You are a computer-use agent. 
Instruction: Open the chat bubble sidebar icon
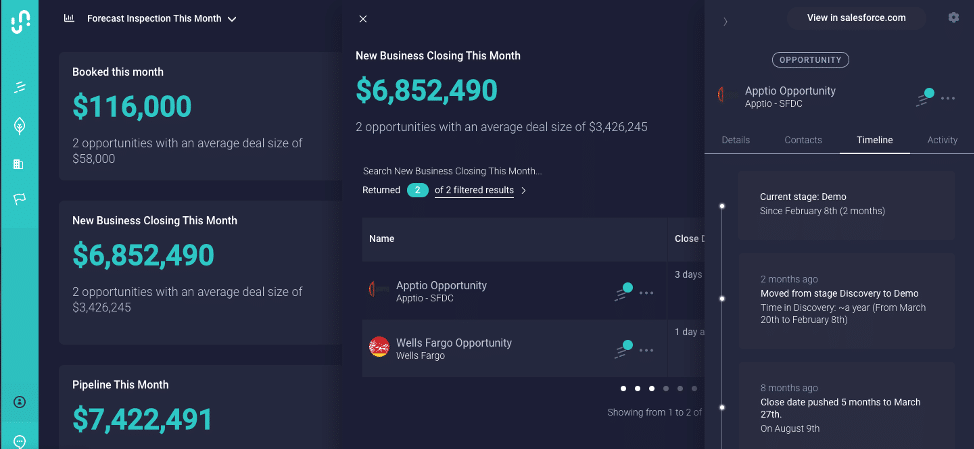tap(19, 442)
